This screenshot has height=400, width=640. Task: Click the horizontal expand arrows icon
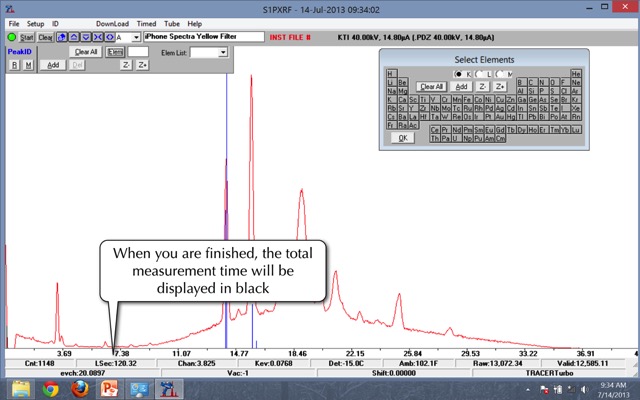click(x=109, y=37)
